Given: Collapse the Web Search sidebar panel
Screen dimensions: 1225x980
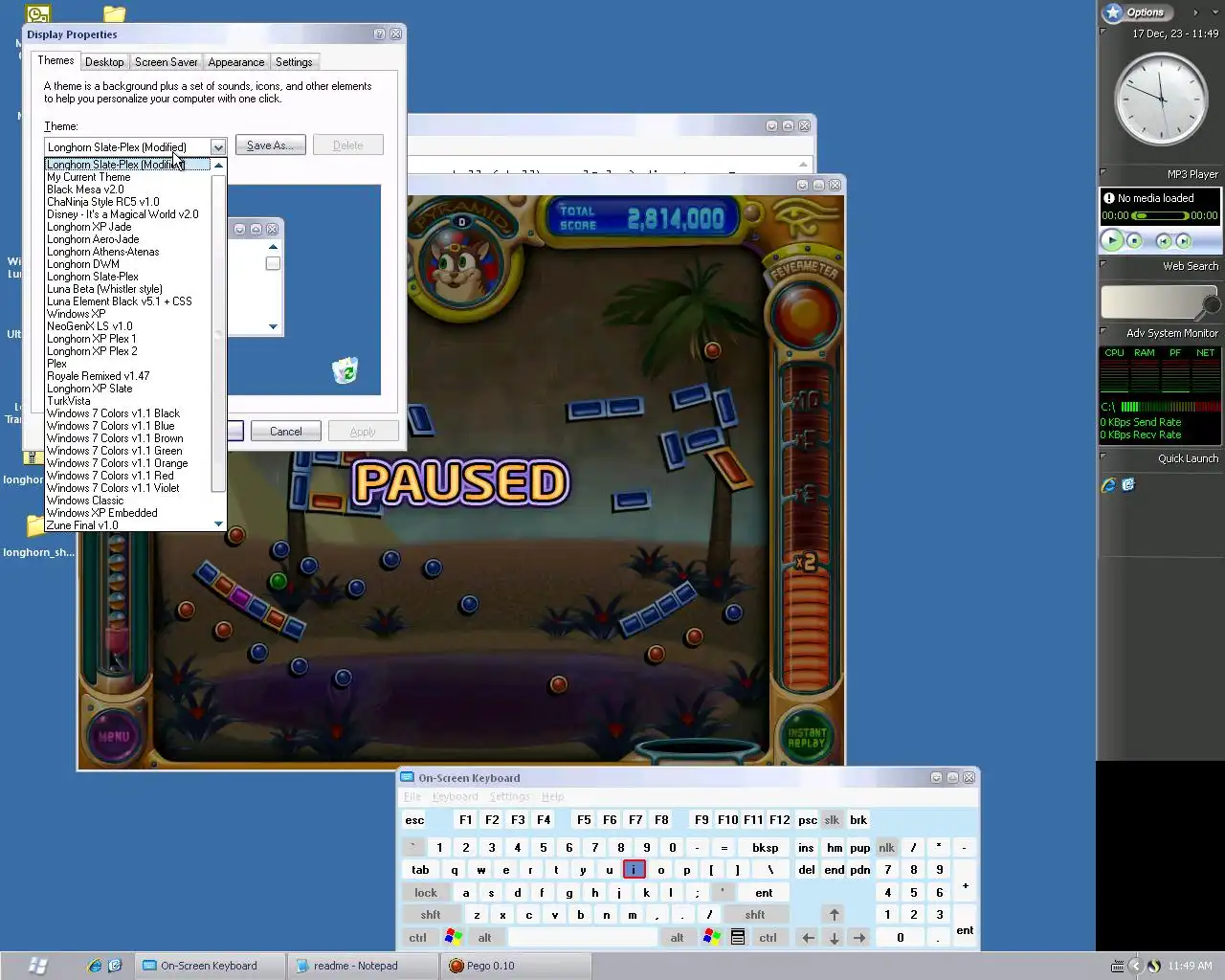Looking at the screenshot, I should click(x=1103, y=263).
